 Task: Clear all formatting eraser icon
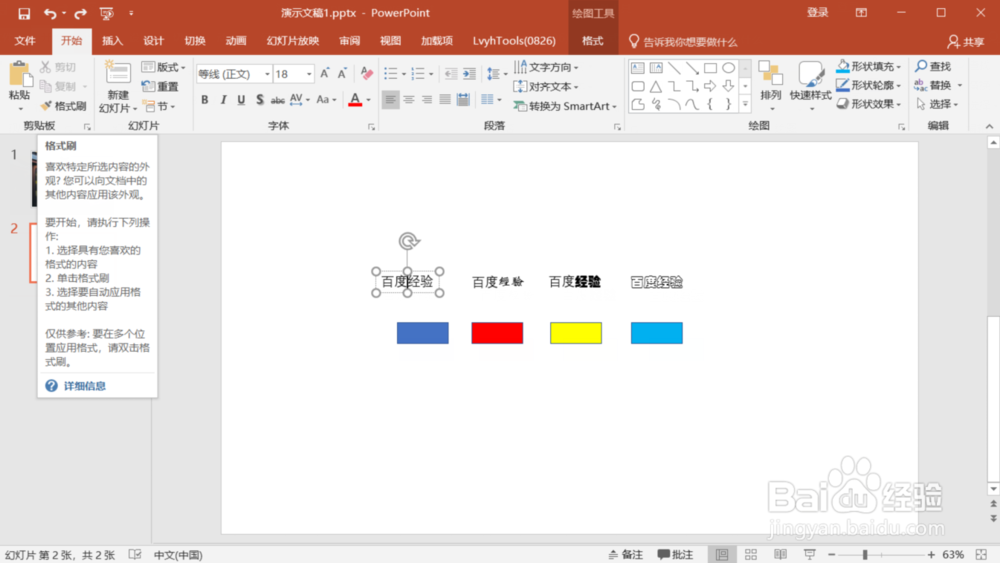pyautogui.click(x=366, y=74)
